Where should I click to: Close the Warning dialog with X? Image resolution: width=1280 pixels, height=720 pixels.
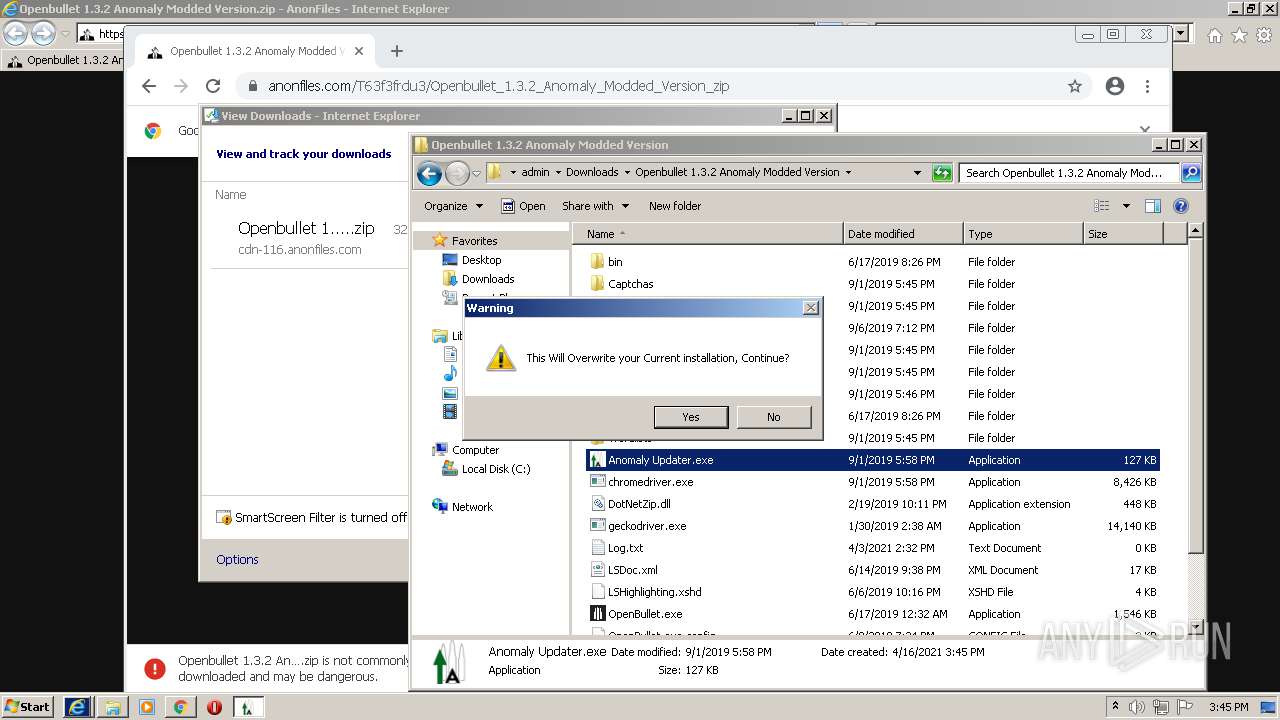pos(810,308)
